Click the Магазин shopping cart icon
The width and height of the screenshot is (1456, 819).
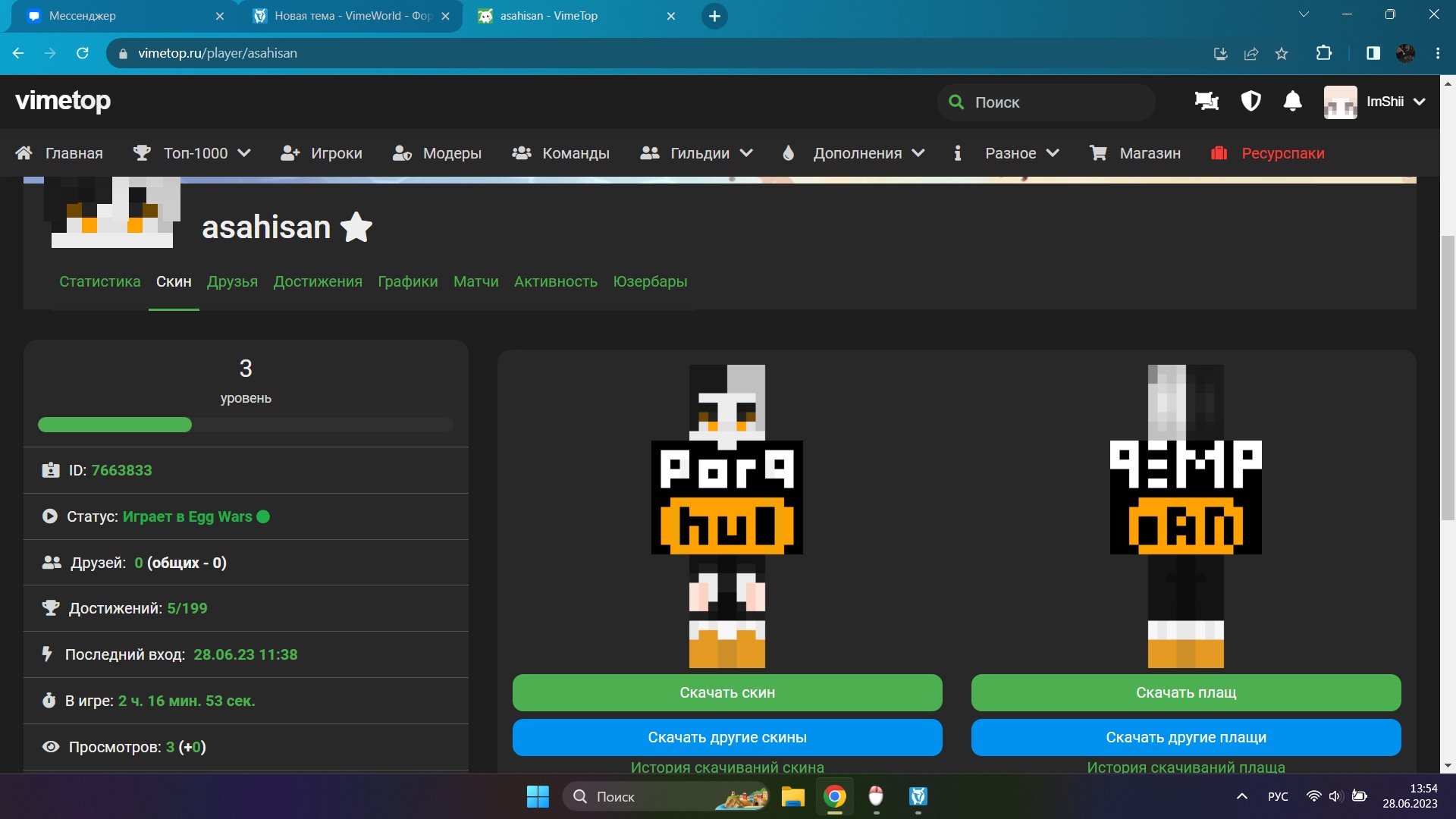pyautogui.click(x=1098, y=152)
